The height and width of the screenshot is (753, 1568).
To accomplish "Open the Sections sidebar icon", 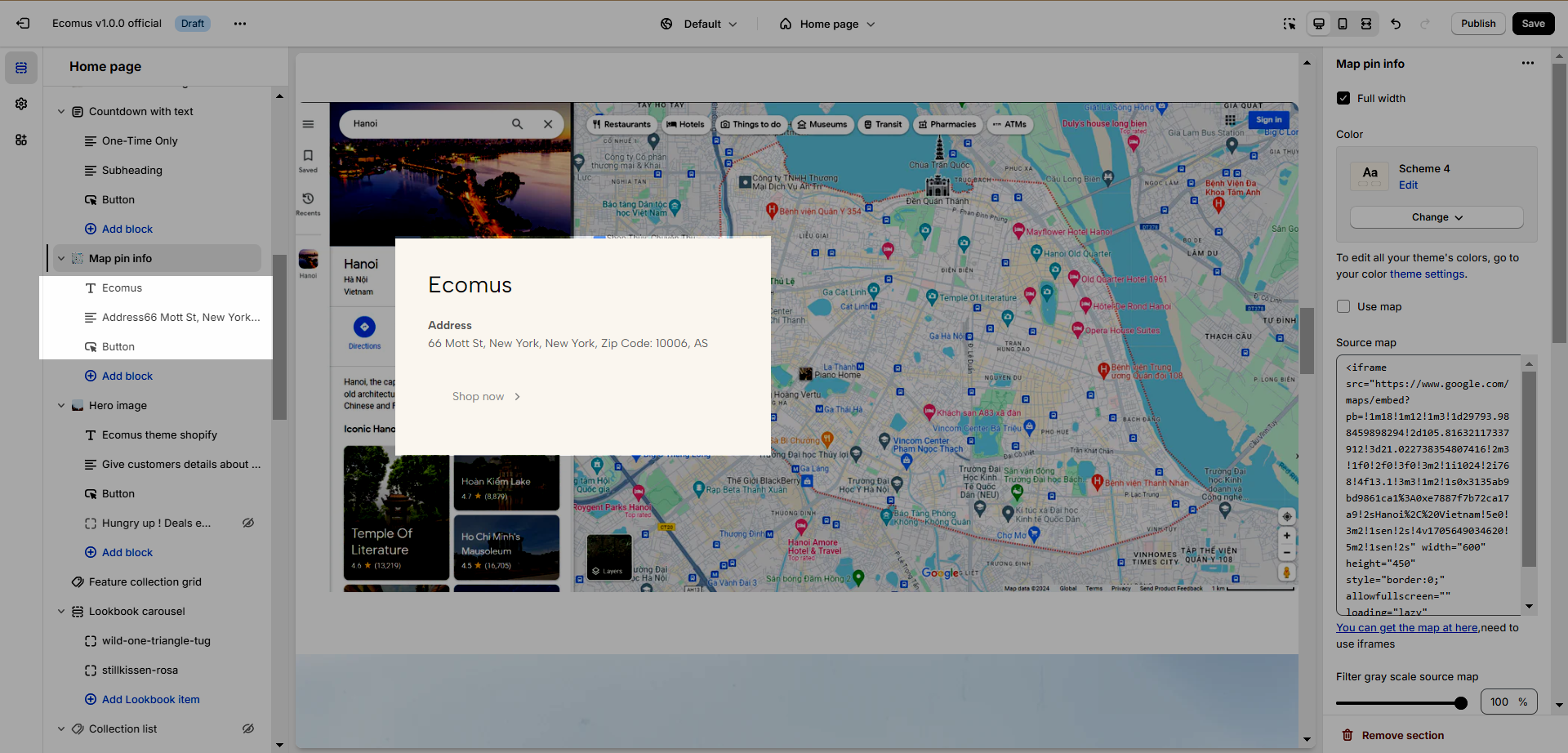I will 21,68.
